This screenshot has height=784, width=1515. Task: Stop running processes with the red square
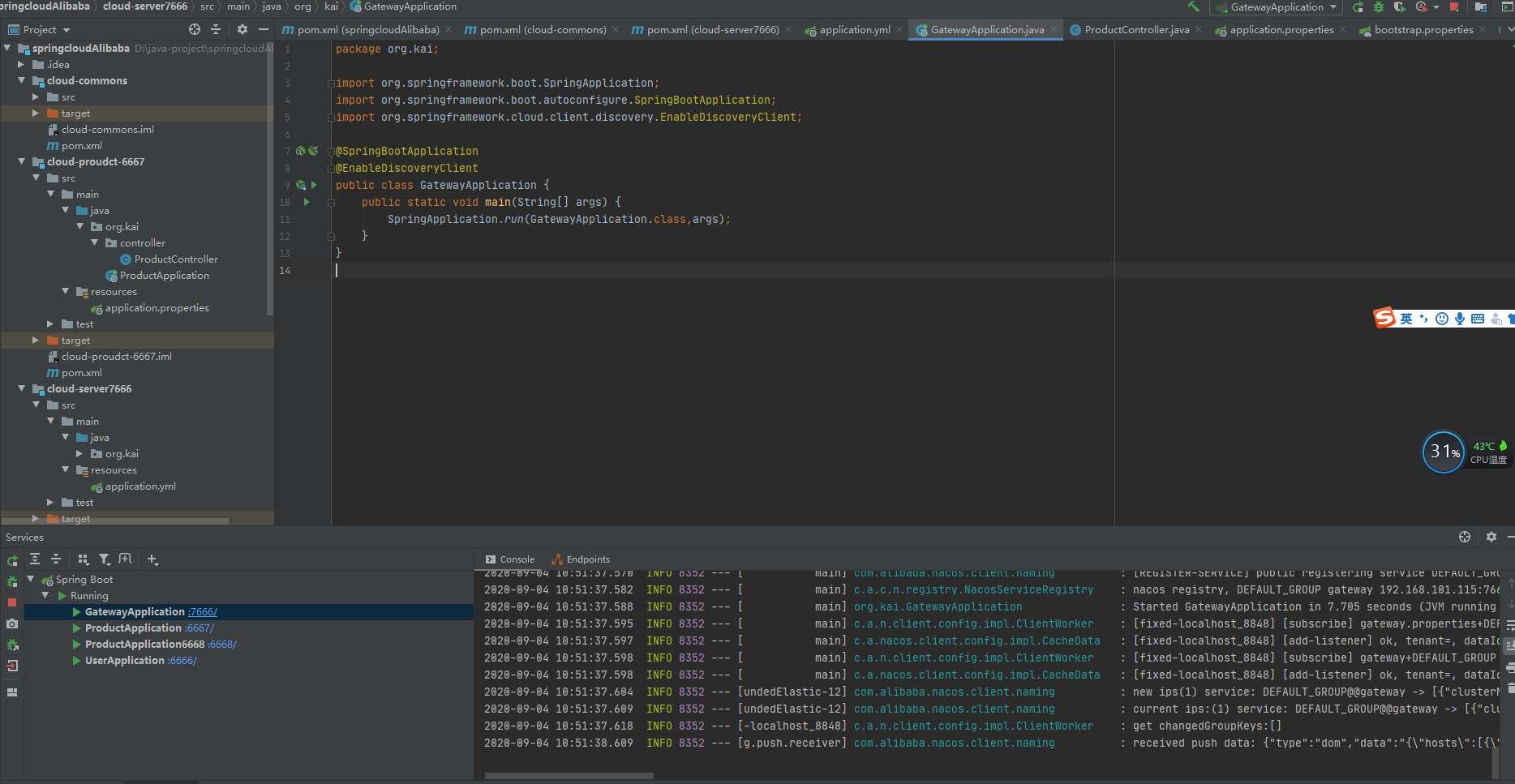click(x=1454, y=7)
